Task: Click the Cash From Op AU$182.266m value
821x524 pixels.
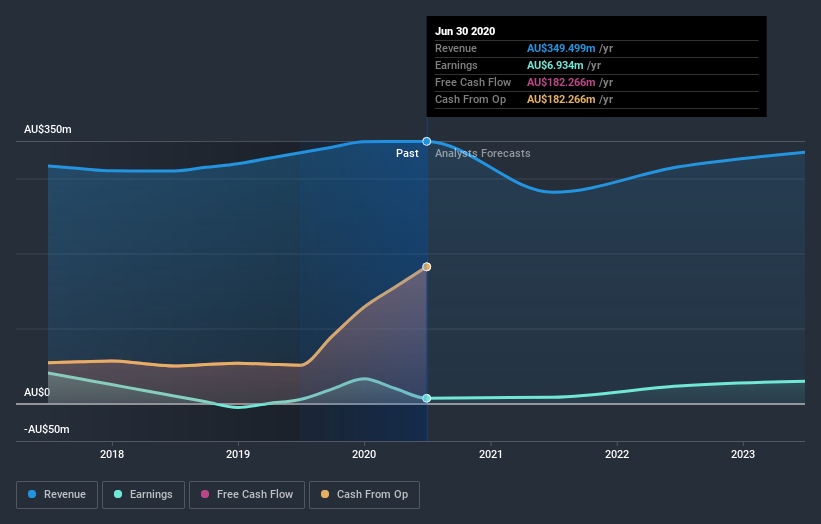Action: [561, 99]
